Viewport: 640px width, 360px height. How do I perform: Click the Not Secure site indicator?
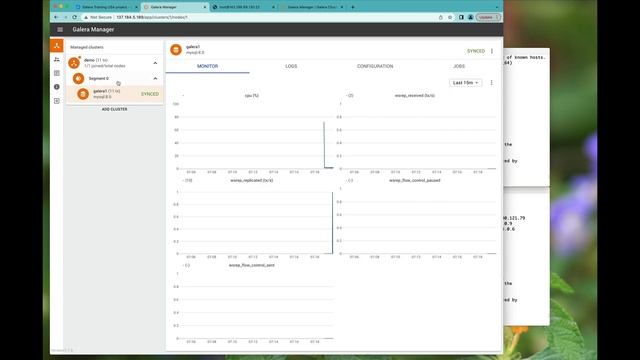click(98, 18)
